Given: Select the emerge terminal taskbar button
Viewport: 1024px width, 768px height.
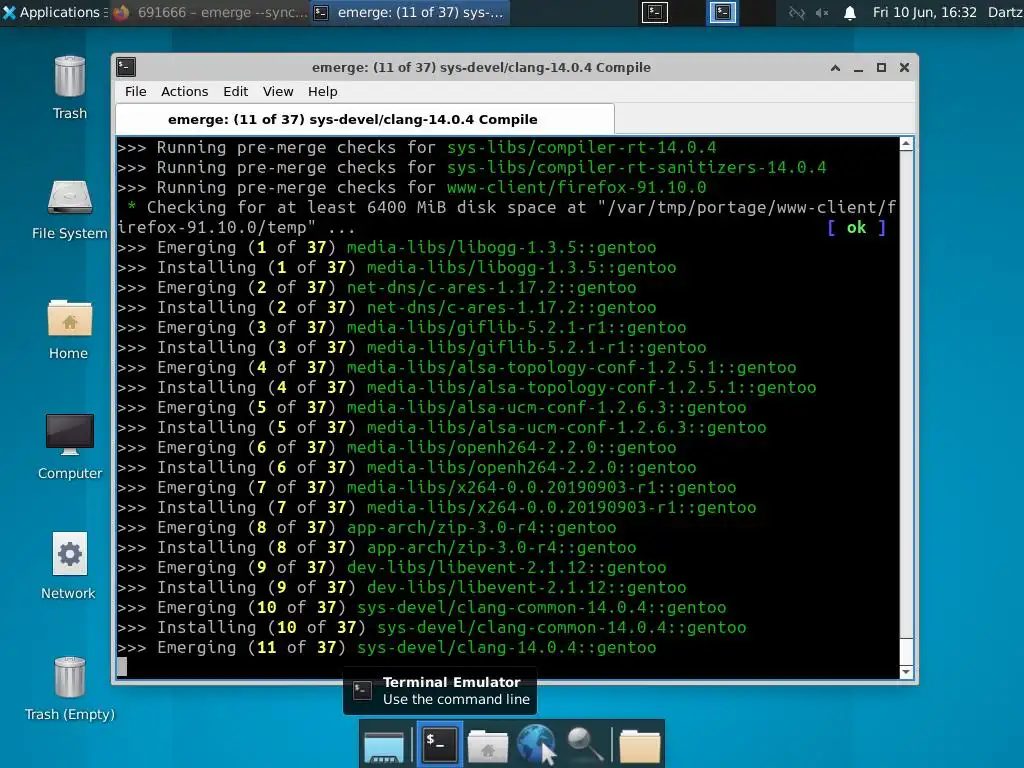Looking at the screenshot, I should [x=410, y=12].
